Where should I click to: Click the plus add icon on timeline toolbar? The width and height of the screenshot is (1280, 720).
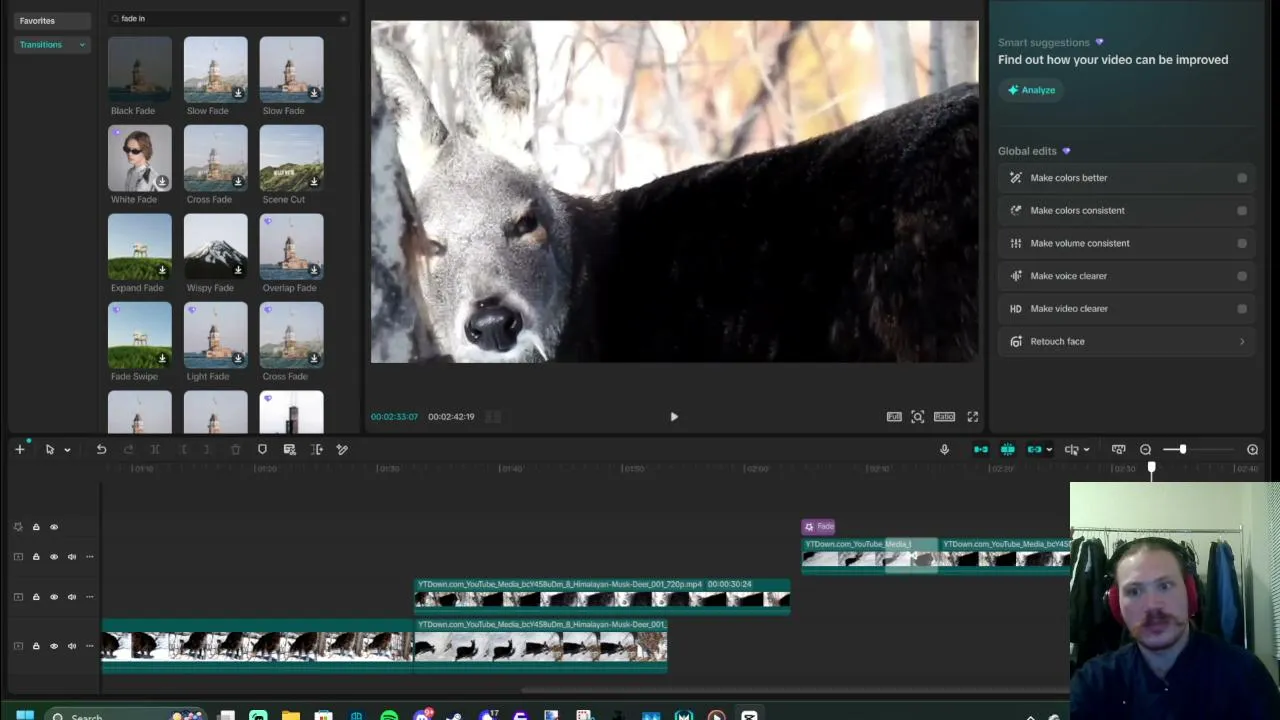(x=19, y=449)
